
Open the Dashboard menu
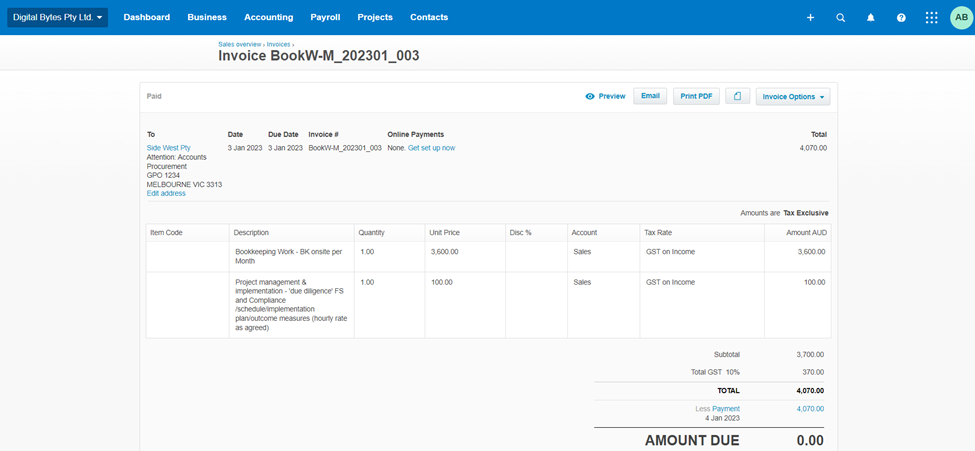coord(147,17)
